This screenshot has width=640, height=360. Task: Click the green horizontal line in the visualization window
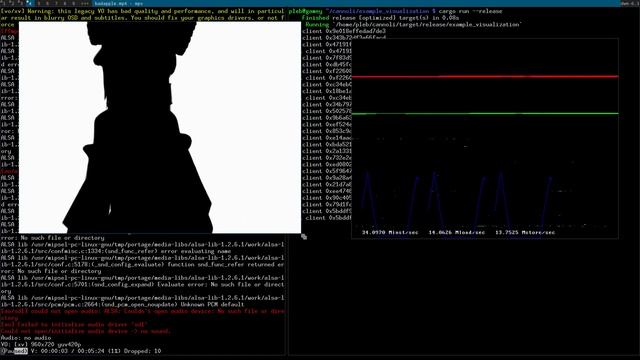[485, 113]
